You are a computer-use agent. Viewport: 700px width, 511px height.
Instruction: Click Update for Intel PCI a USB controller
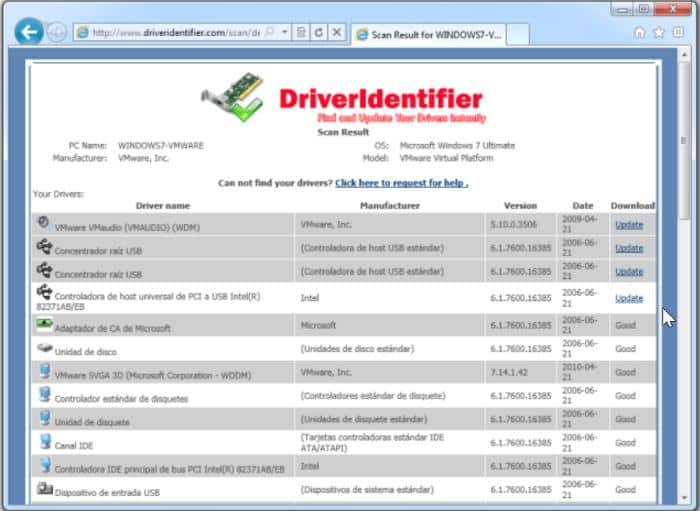(629, 299)
